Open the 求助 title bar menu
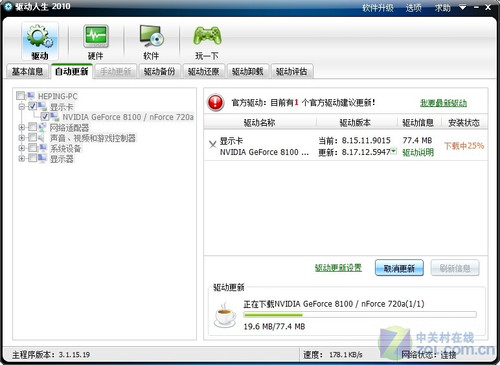 pyautogui.click(x=443, y=8)
